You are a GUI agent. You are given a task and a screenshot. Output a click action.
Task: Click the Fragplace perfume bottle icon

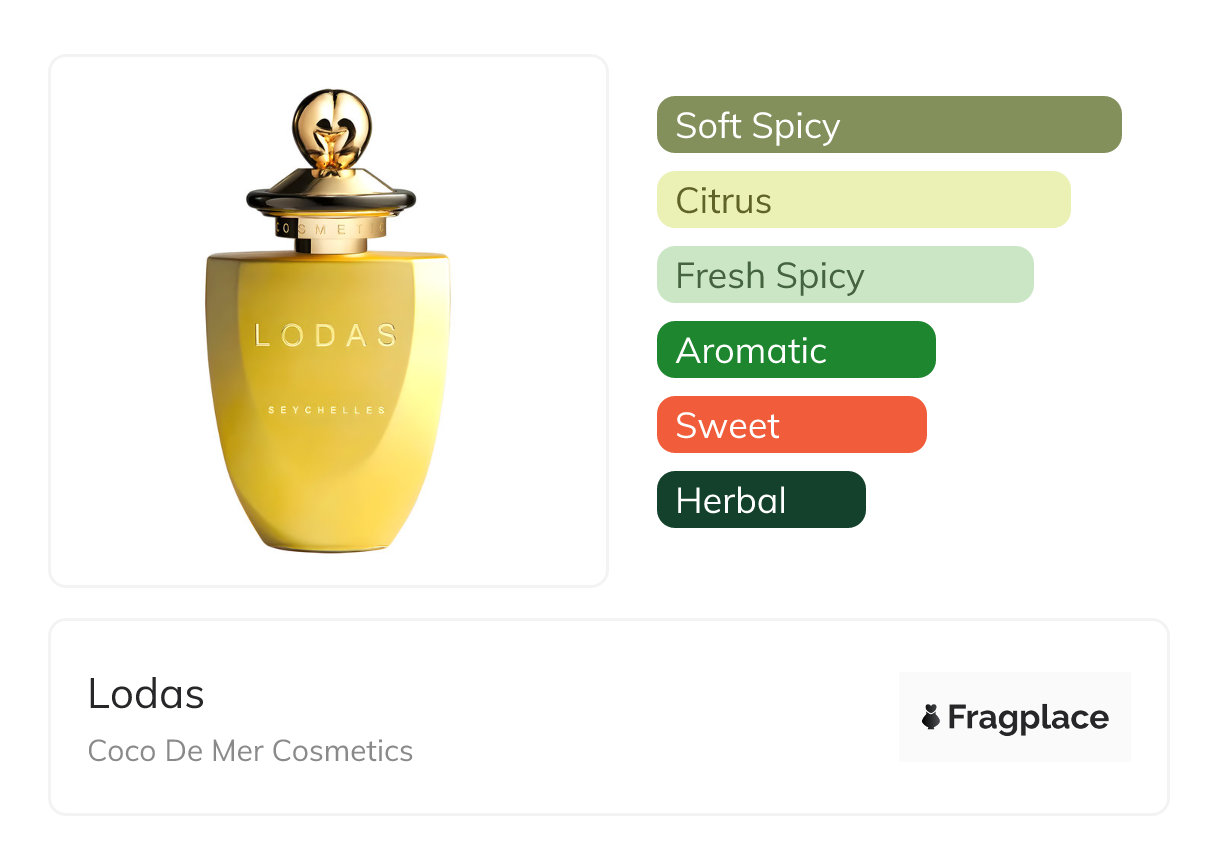click(x=931, y=717)
